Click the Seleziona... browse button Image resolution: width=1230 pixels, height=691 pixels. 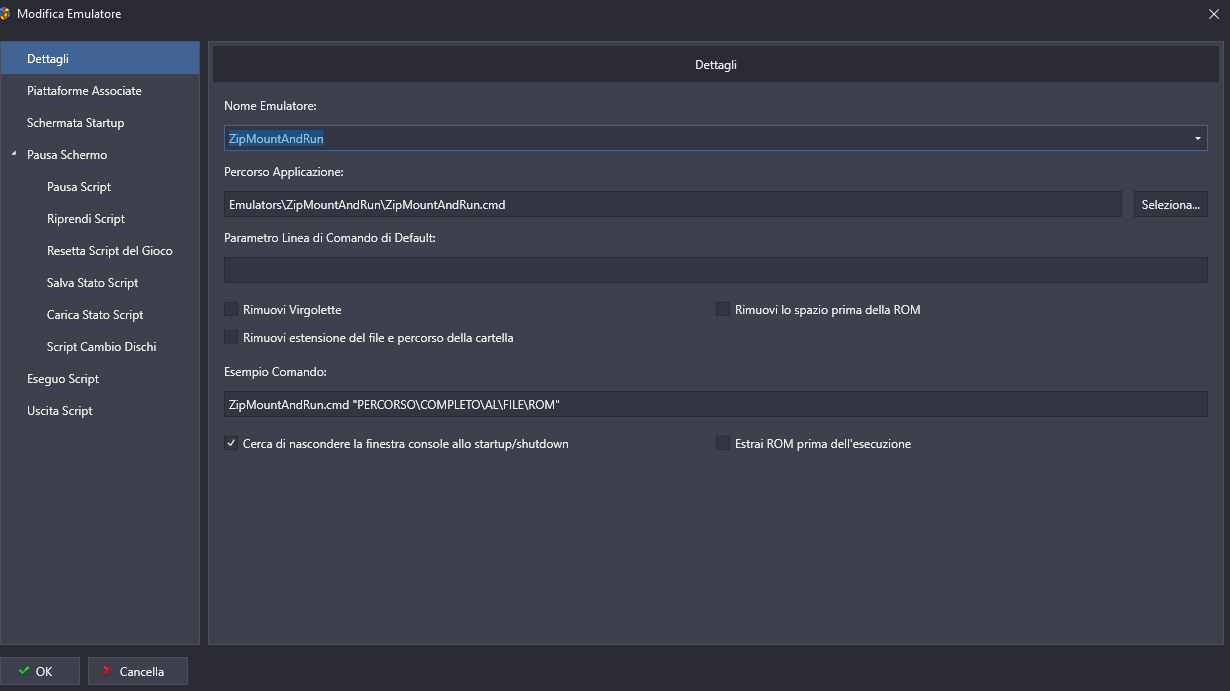tap(1170, 204)
